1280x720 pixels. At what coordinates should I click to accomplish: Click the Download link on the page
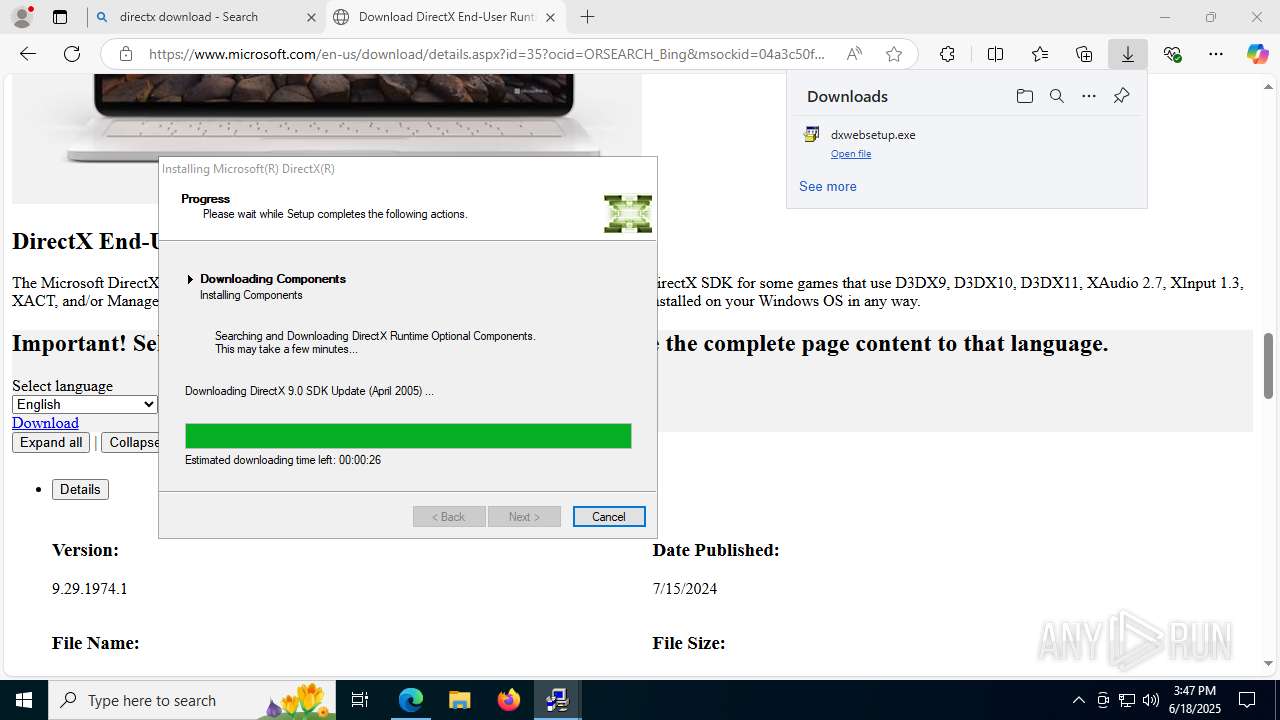click(x=45, y=423)
